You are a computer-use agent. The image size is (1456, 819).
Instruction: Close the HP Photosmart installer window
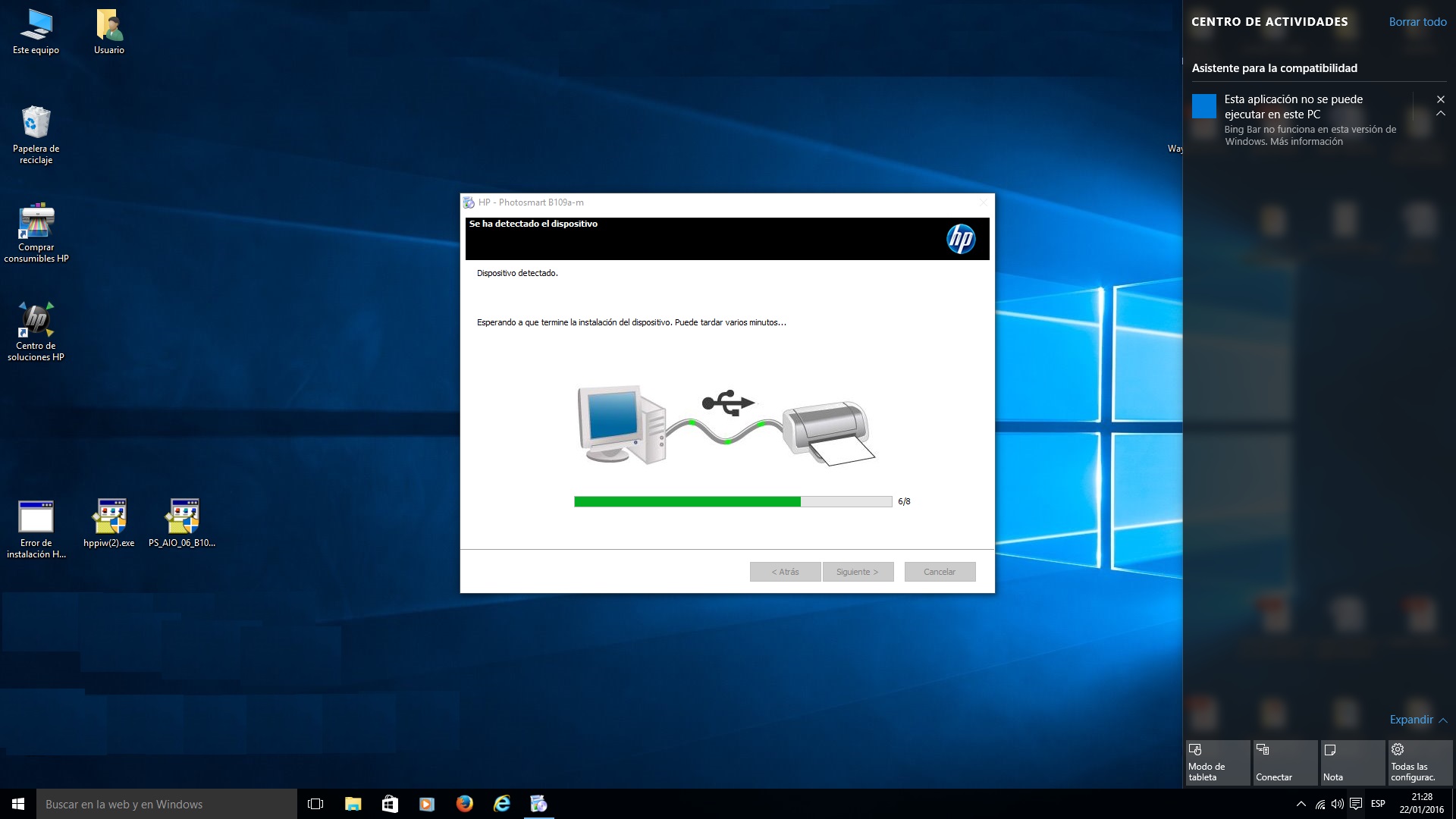[984, 202]
